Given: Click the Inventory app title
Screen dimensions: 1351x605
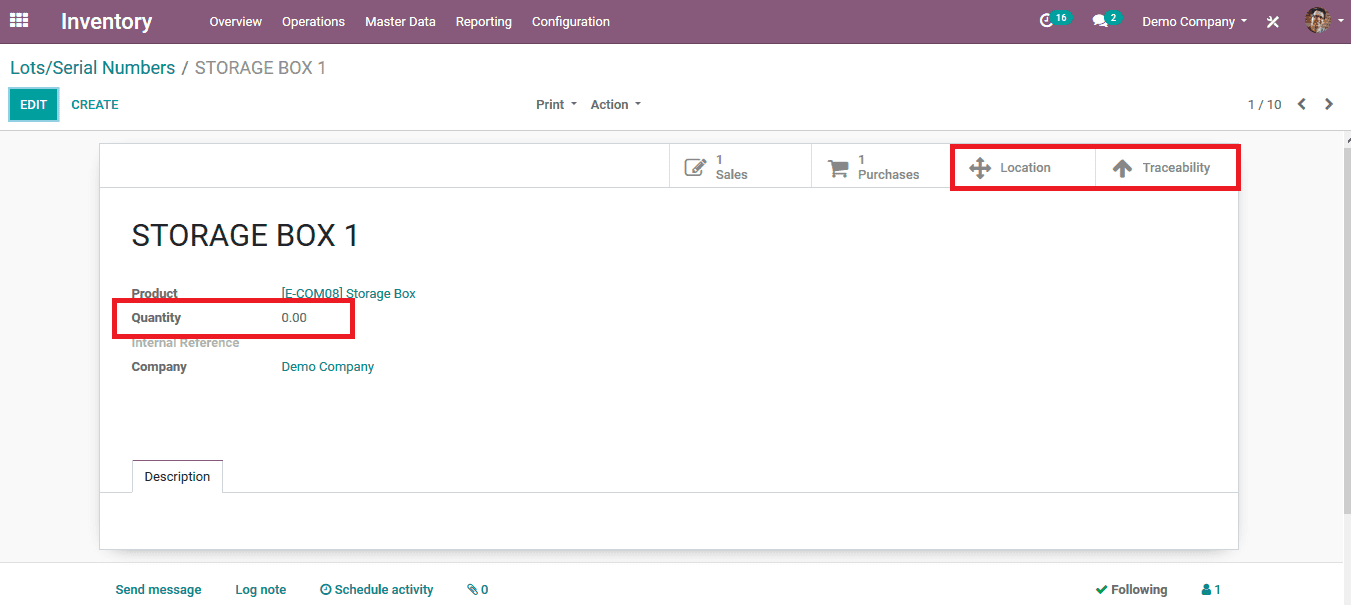Looking at the screenshot, I should 107,21.
